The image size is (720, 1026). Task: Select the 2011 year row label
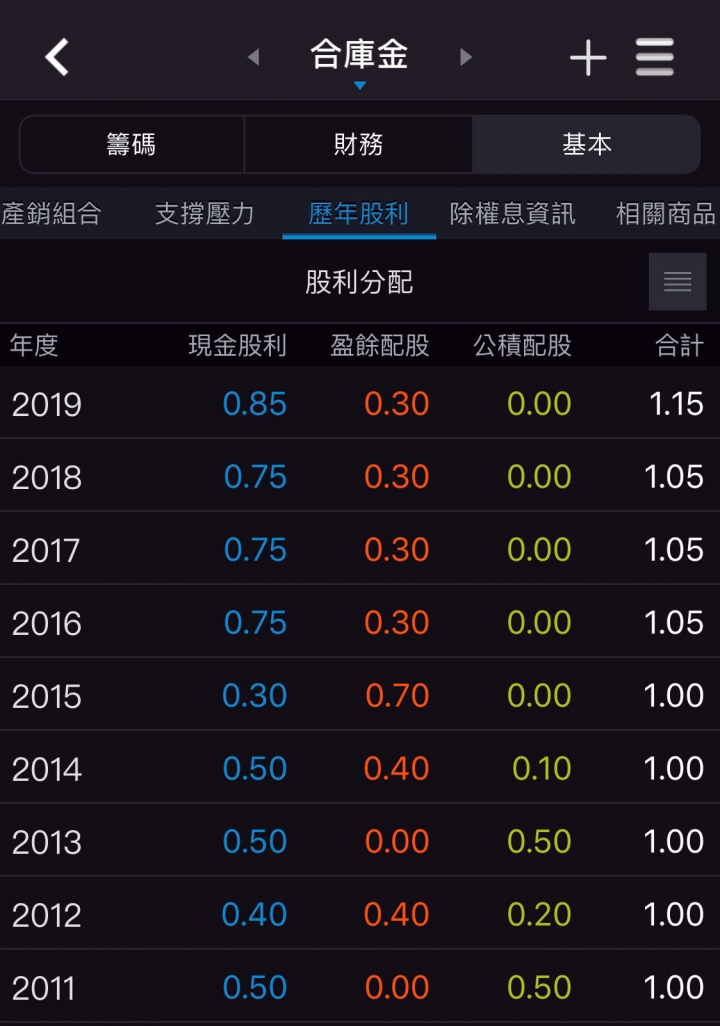[x=43, y=988]
